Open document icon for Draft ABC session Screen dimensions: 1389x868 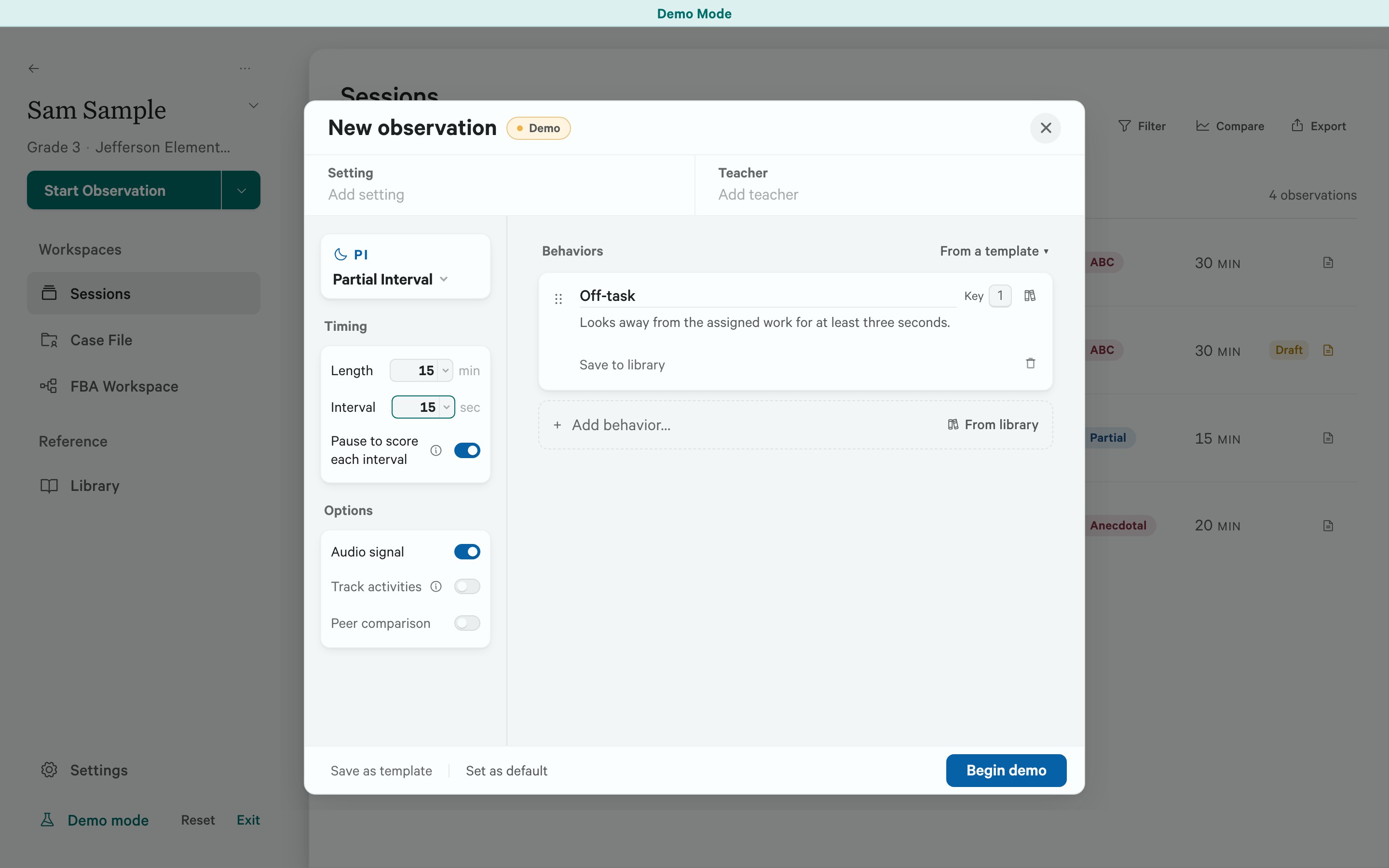click(x=1328, y=350)
